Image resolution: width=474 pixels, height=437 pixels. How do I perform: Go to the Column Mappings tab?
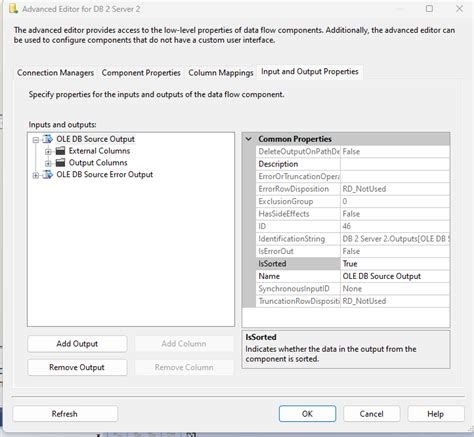(x=221, y=73)
